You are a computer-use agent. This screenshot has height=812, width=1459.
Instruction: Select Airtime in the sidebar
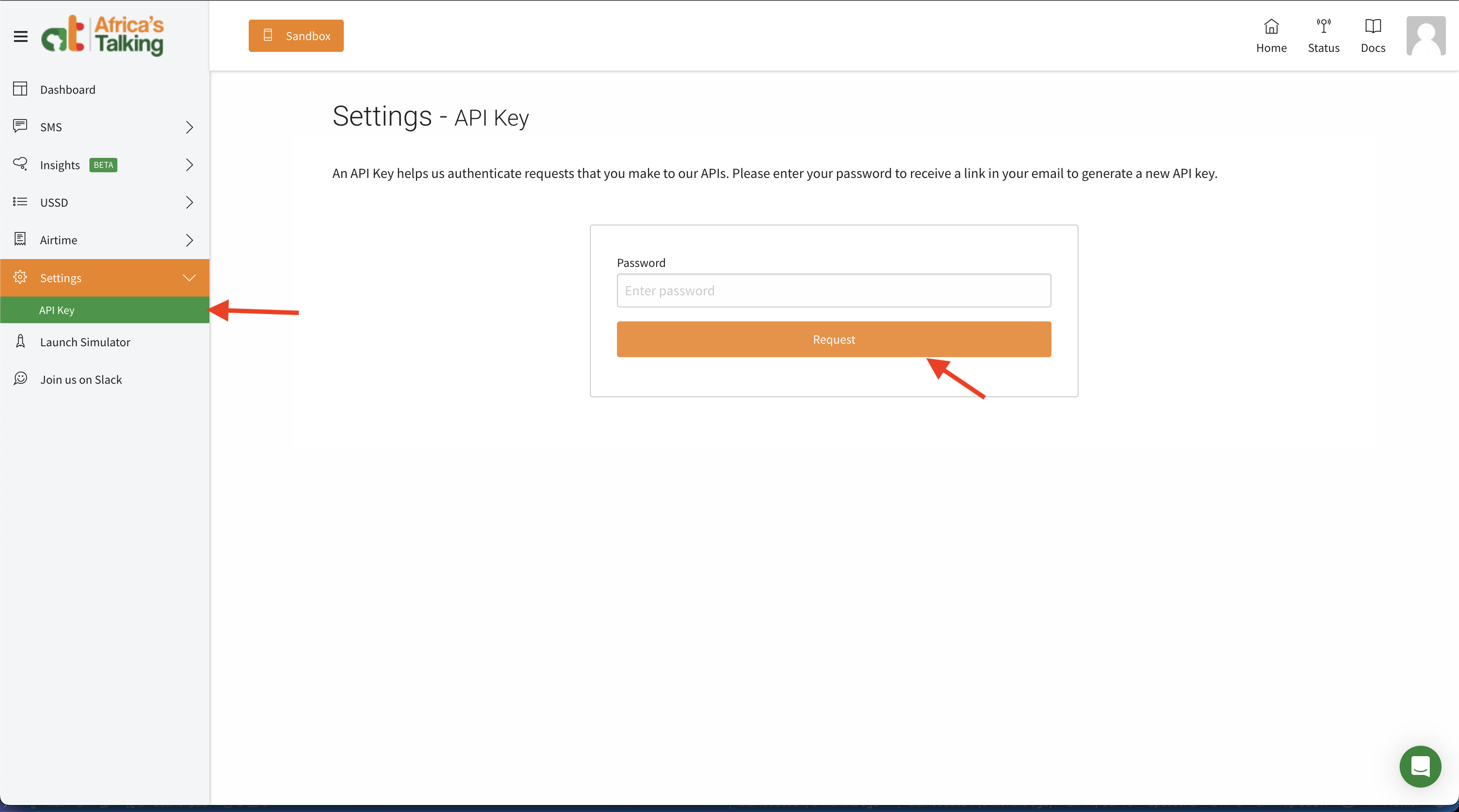[x=105, y=240]
